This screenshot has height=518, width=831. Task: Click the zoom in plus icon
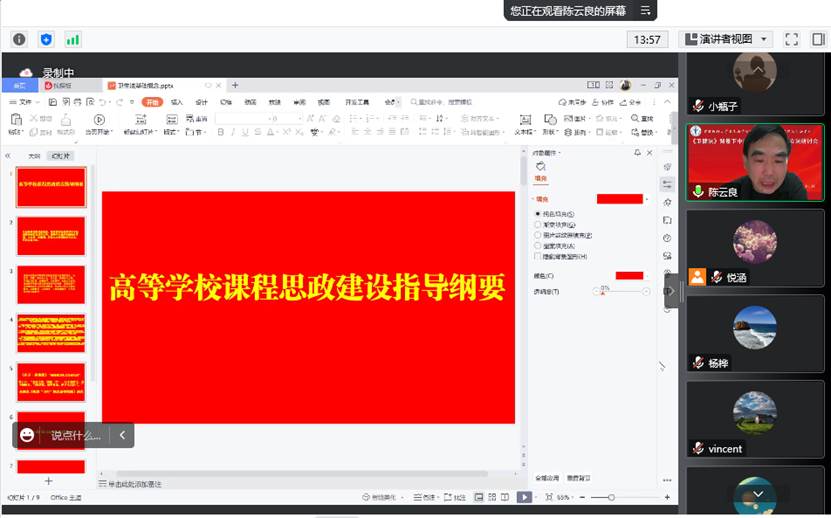[667, 497]
